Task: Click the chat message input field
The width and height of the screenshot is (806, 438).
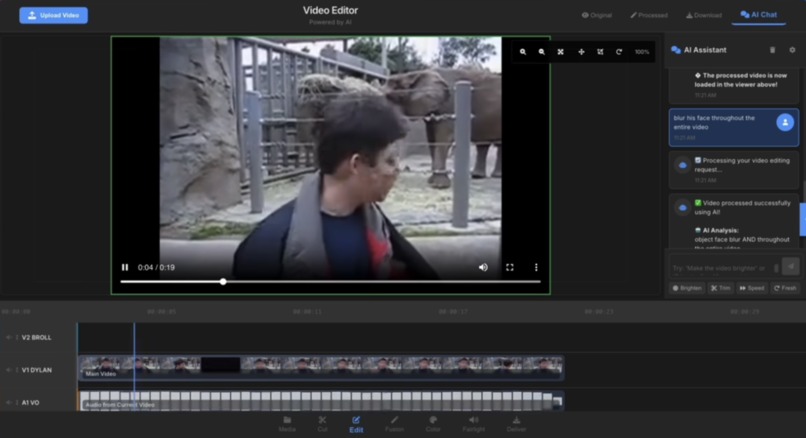Action: pyautogui.click(x=724, y=267)
